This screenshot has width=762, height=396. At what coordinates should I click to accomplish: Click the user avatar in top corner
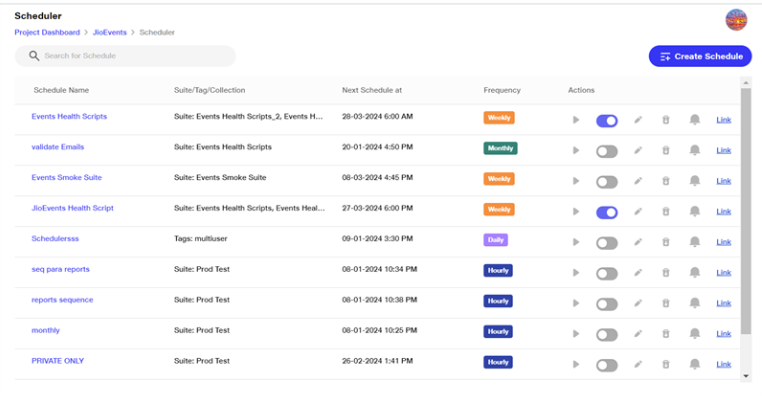tap(736, 20)
